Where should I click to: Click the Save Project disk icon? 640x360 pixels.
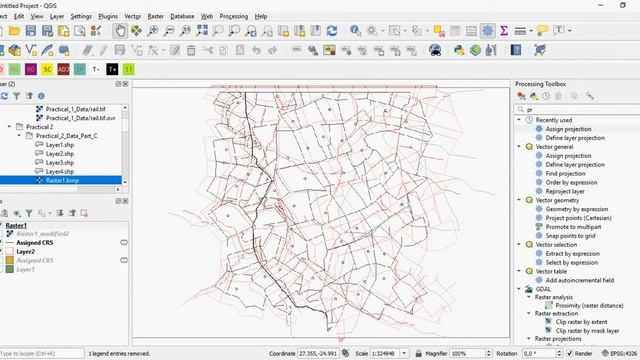click(x=31, y=31)
